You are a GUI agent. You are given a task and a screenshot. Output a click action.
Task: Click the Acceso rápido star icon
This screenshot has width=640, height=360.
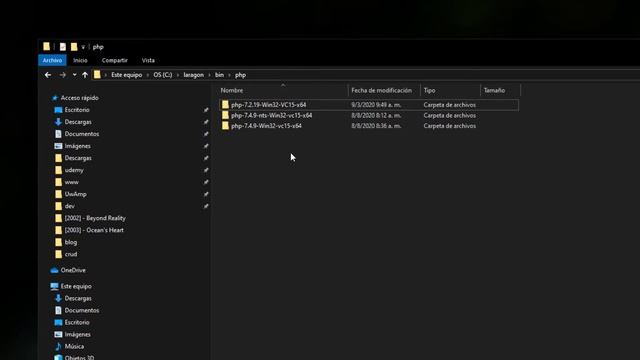coord(55,98)
